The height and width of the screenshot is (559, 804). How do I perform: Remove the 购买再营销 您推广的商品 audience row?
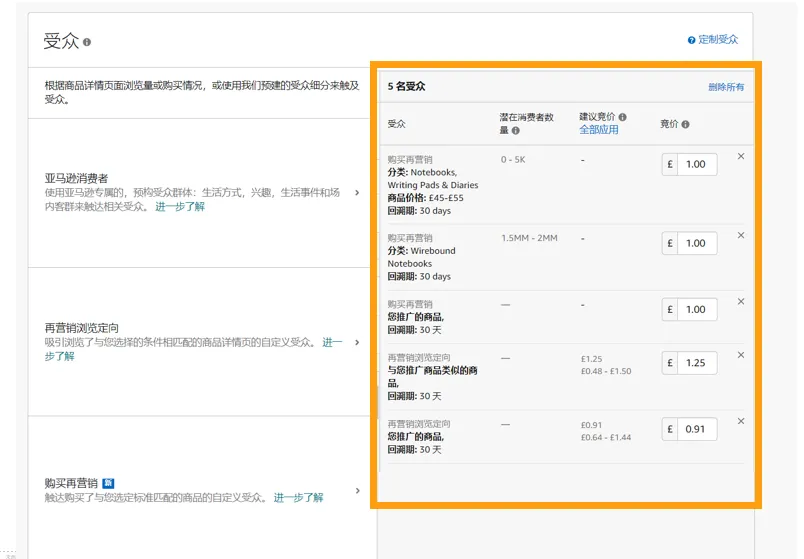click(x=741, y=302)
